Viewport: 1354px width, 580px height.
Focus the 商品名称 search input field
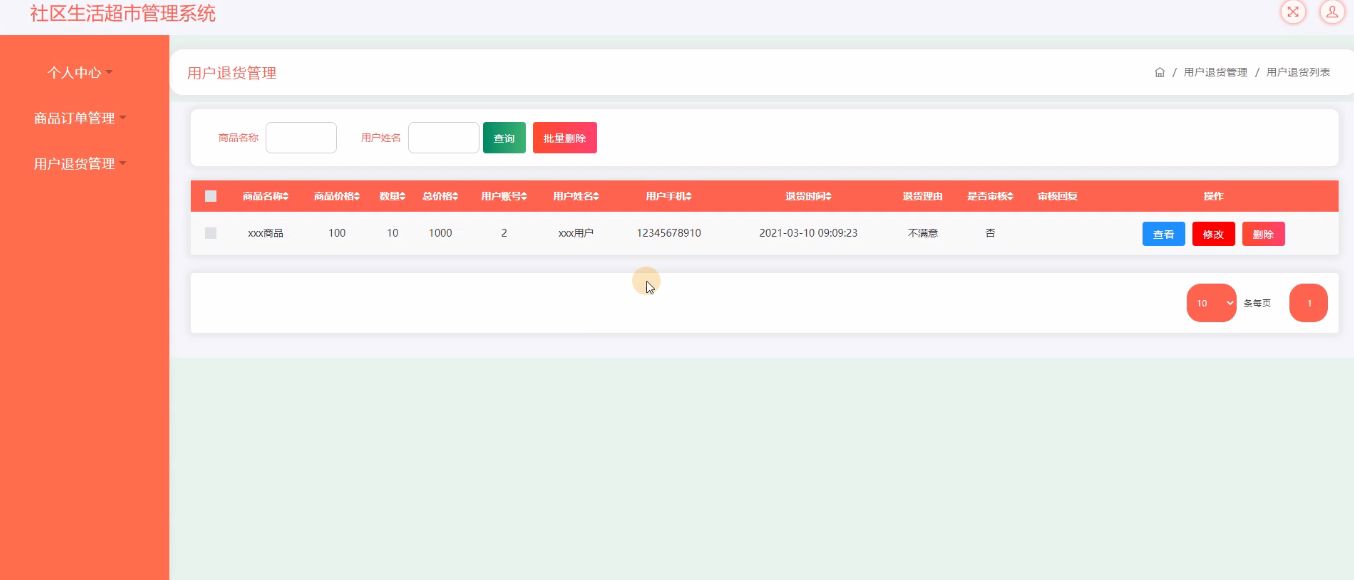pos(301,138)
